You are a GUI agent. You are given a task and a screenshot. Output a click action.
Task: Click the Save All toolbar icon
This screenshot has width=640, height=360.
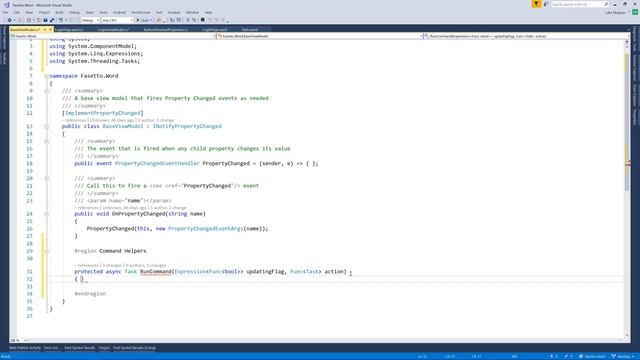pyautogui.click(x=52, y=20)
